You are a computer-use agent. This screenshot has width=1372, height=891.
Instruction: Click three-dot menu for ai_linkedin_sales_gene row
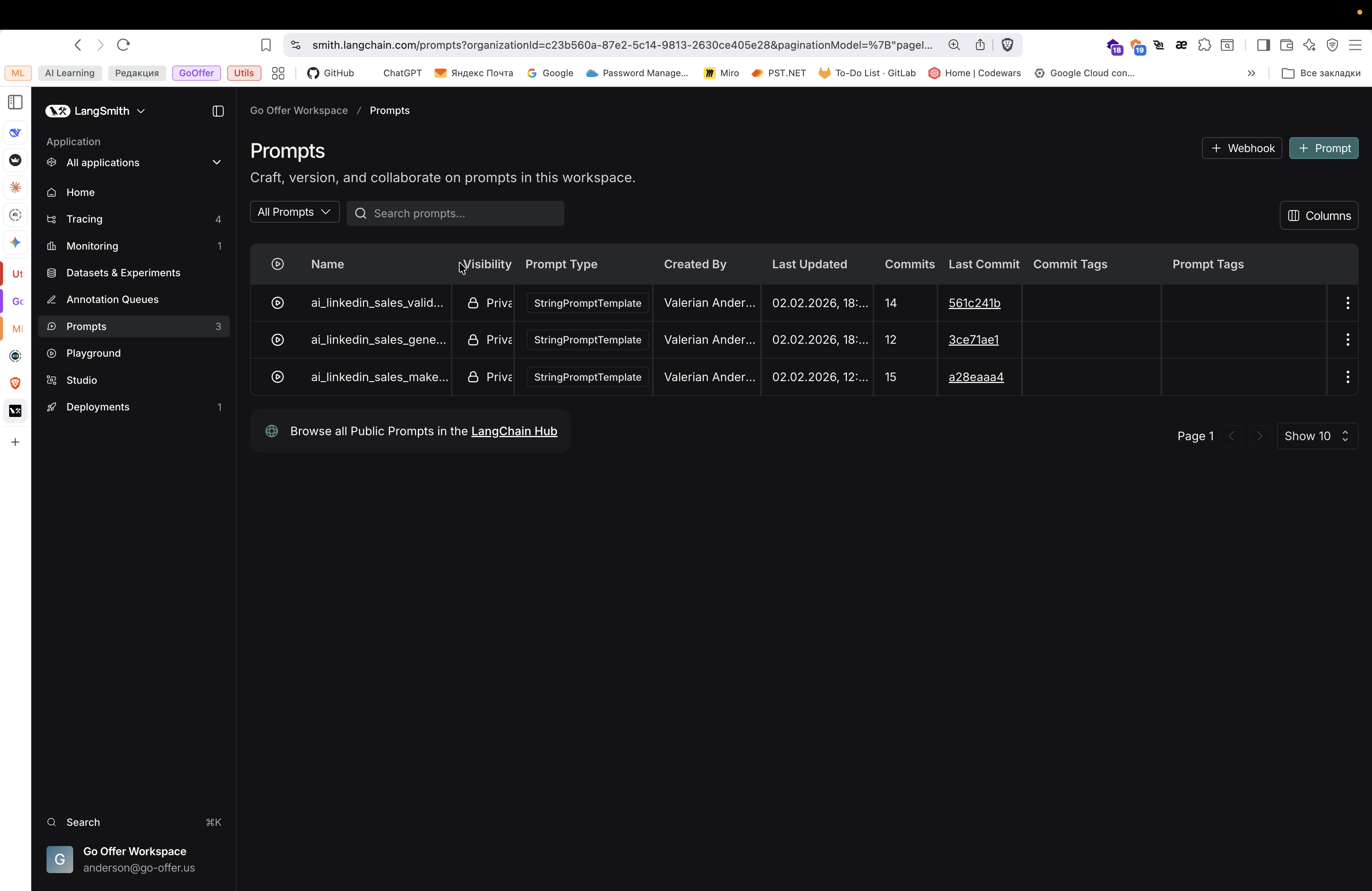pos(1347,340)
